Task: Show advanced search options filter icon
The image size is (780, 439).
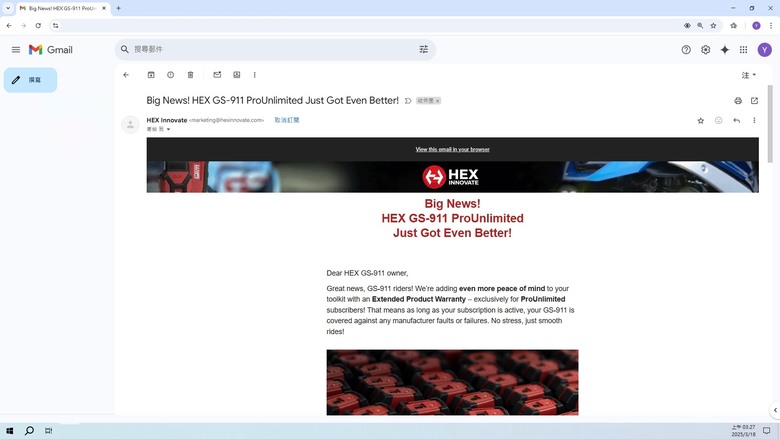Action: click(x=423, y=49)
